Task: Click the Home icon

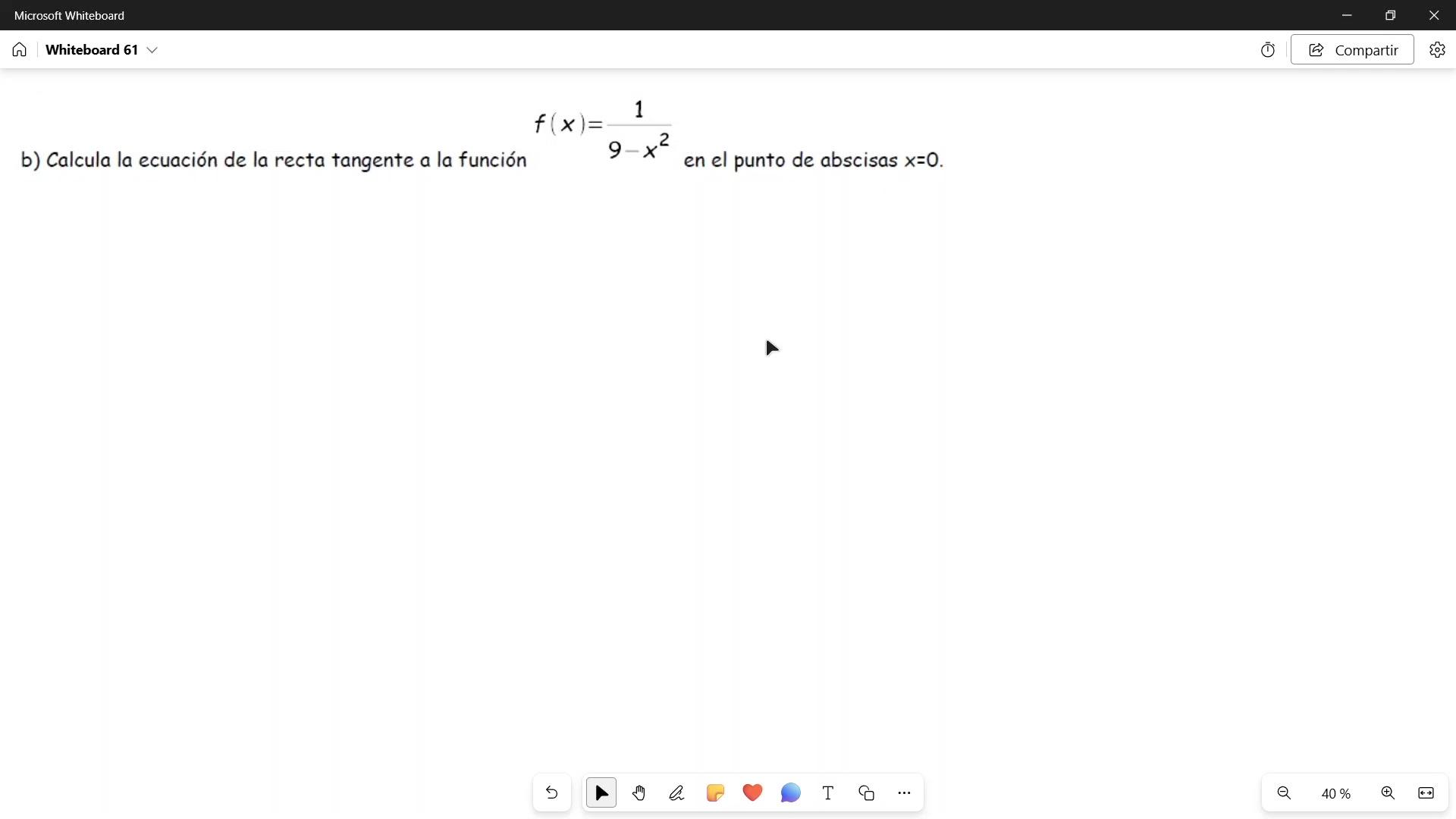Action: (x=20, y=50)
